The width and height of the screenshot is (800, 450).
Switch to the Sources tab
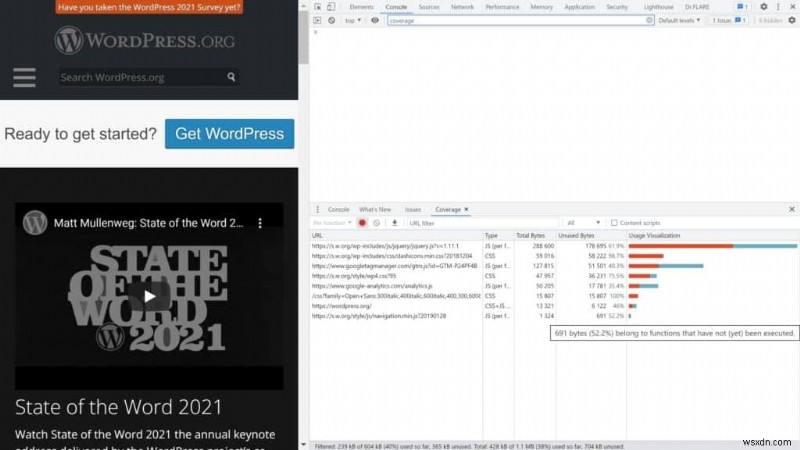point(429,7)
